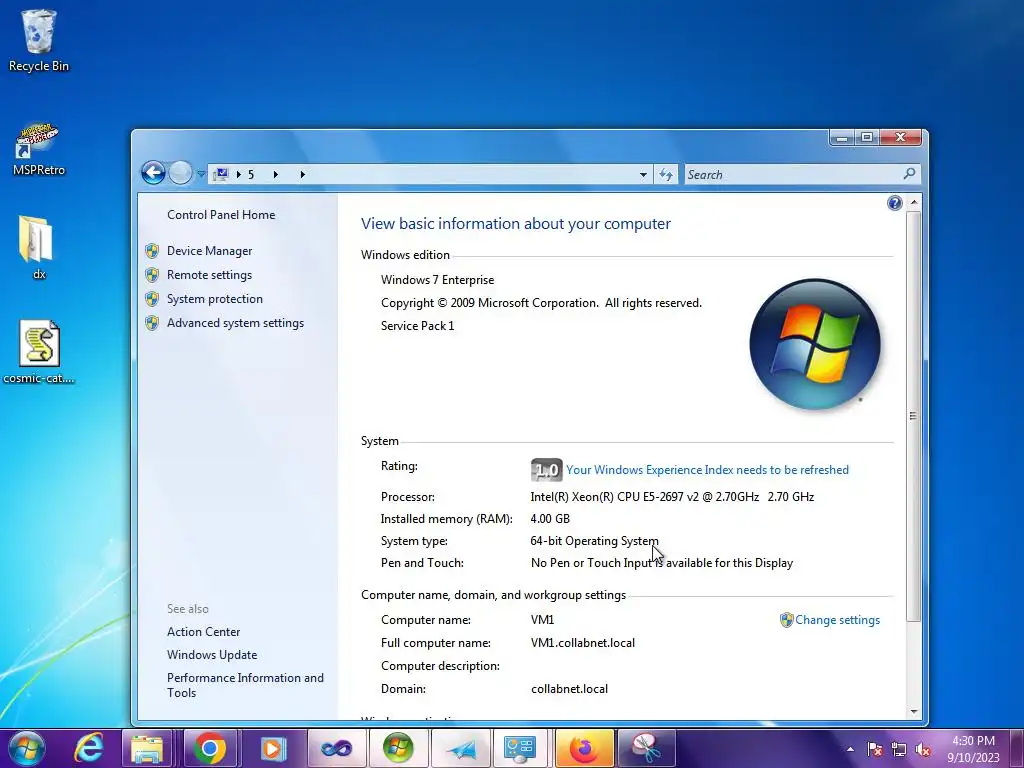Click the first breadcrumb arrow before 5
Screen dimensions: 1024x768
click(239, 174)
